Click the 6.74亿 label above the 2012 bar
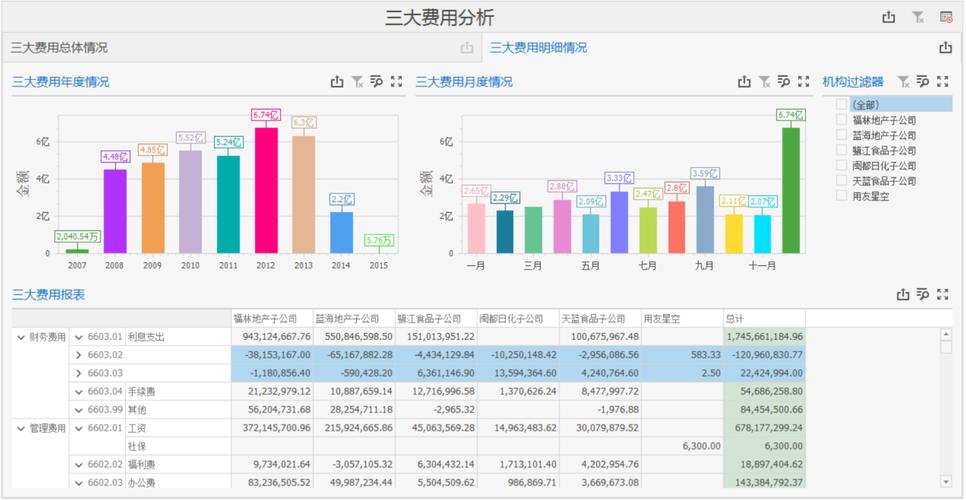966x500 pixels. point(266,115)
